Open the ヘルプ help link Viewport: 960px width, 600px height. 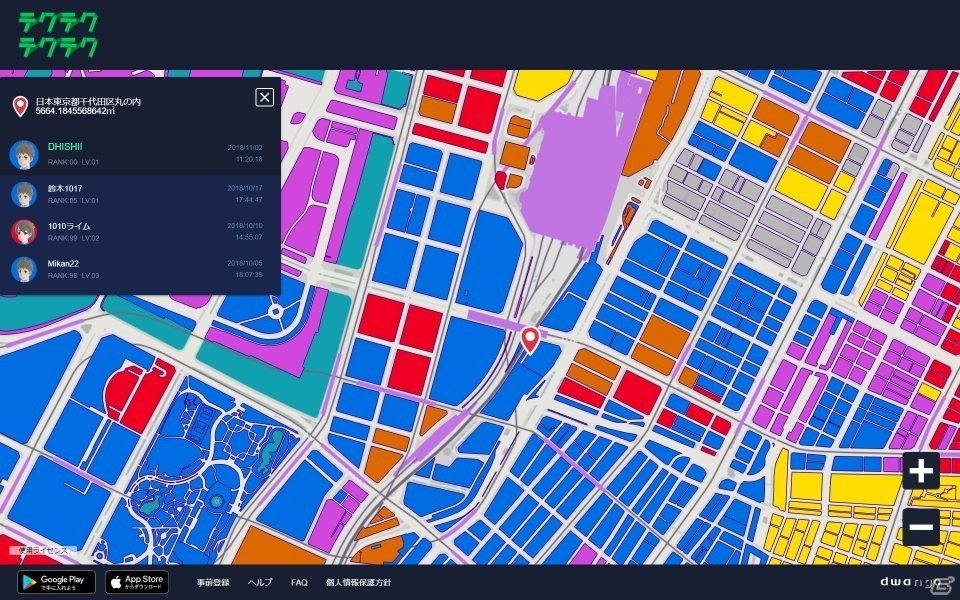[x=260, y=582]
